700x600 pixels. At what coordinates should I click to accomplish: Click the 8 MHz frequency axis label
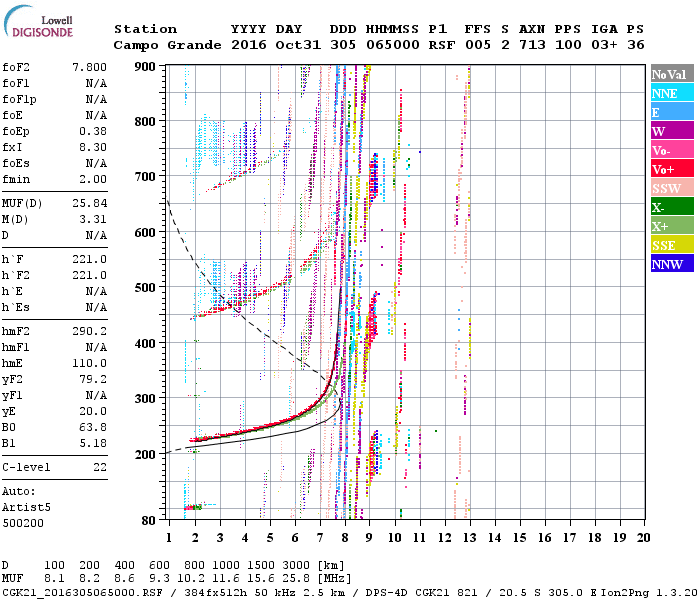[345, 538]
